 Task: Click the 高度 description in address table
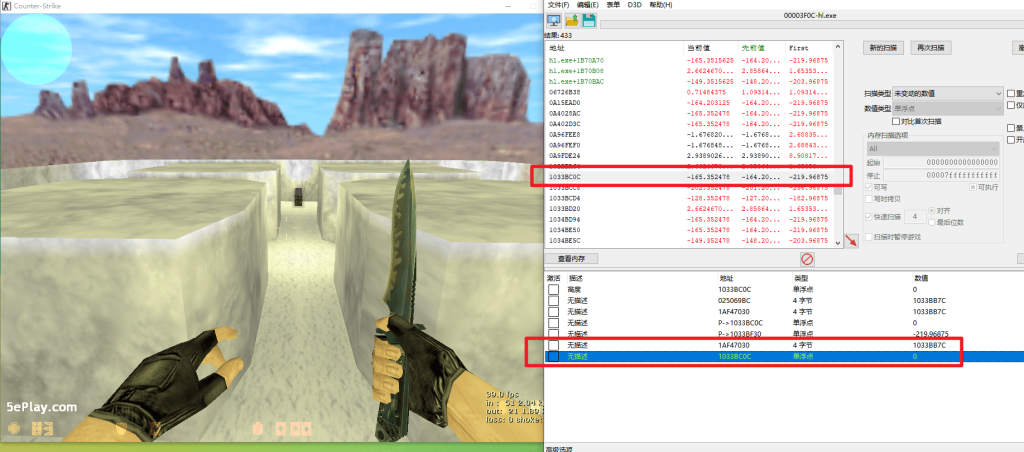[x=573, y=289]
